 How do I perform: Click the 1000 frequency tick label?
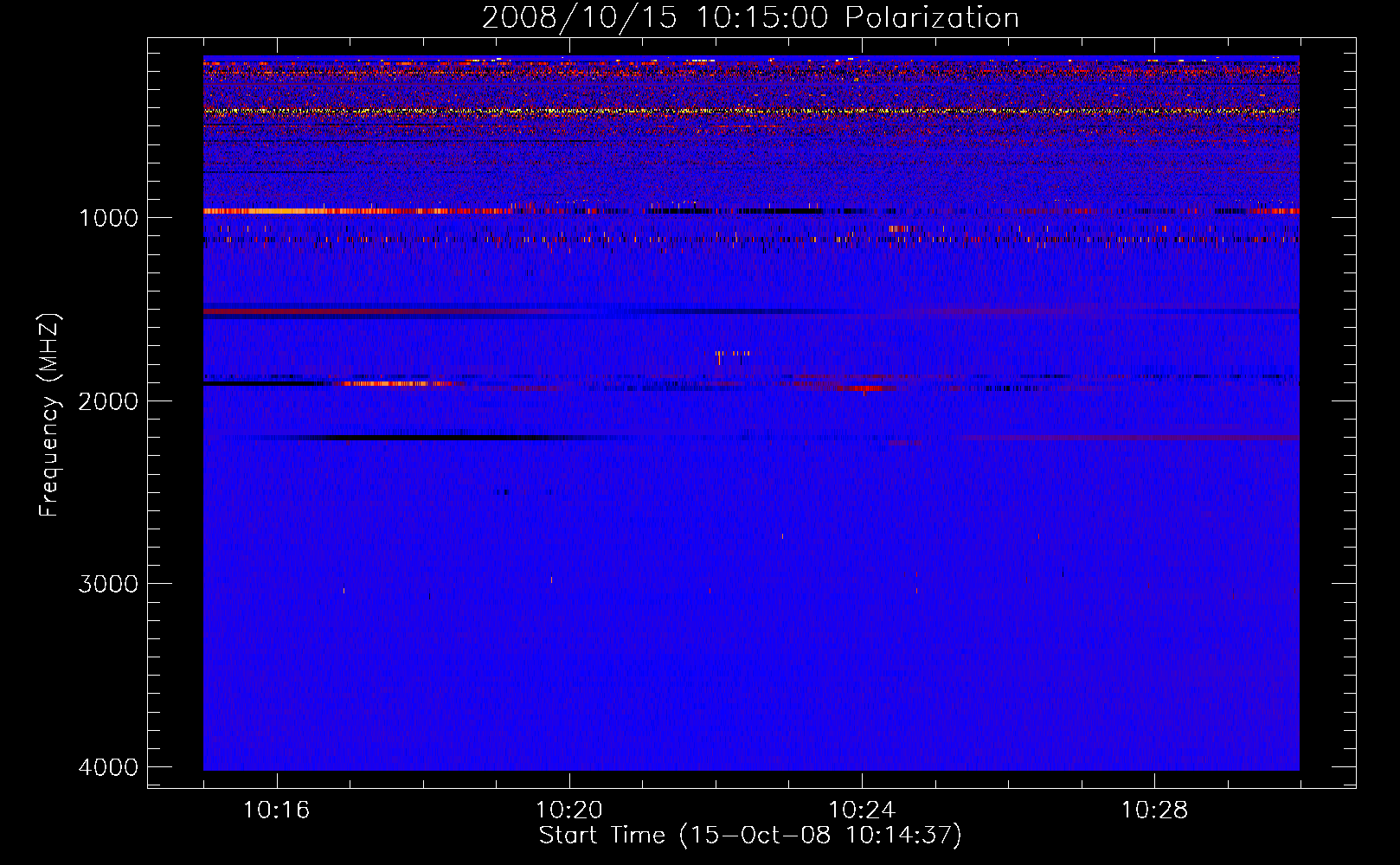click(109, 218)
